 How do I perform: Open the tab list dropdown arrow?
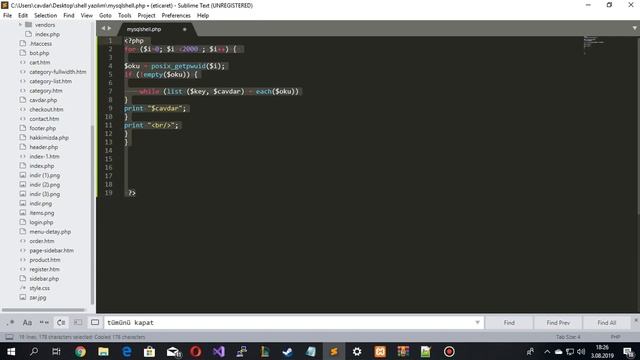point(635,28)
